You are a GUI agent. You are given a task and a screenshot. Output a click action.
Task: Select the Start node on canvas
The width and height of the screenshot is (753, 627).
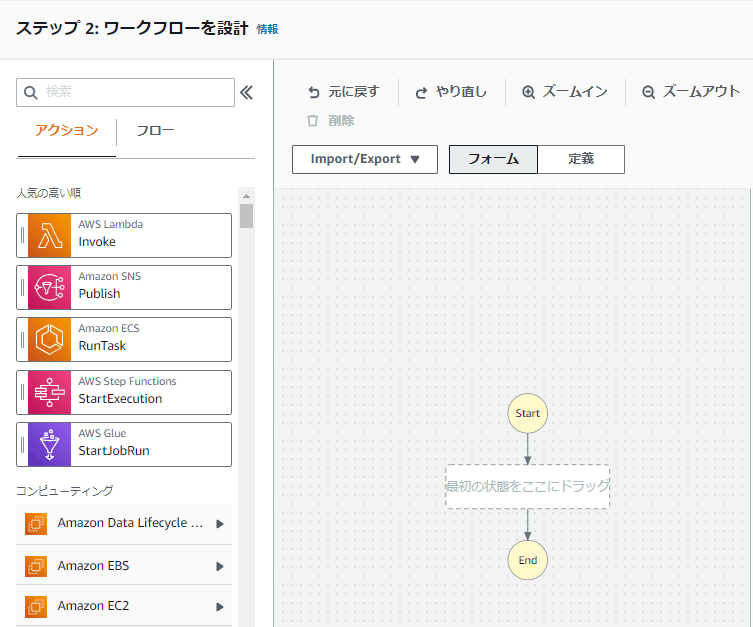[527, 413]
